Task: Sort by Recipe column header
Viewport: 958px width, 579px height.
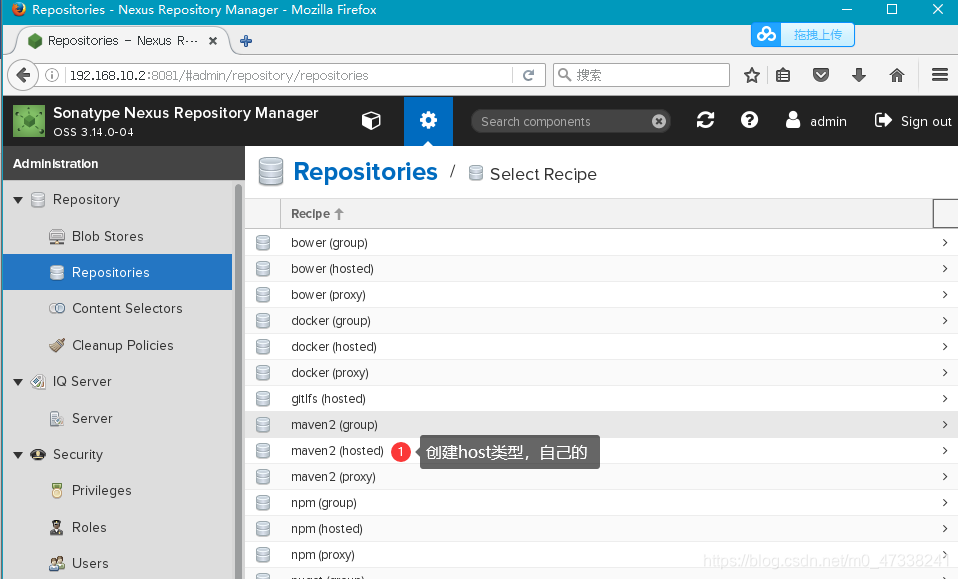Action: click(x=317, y=214)
